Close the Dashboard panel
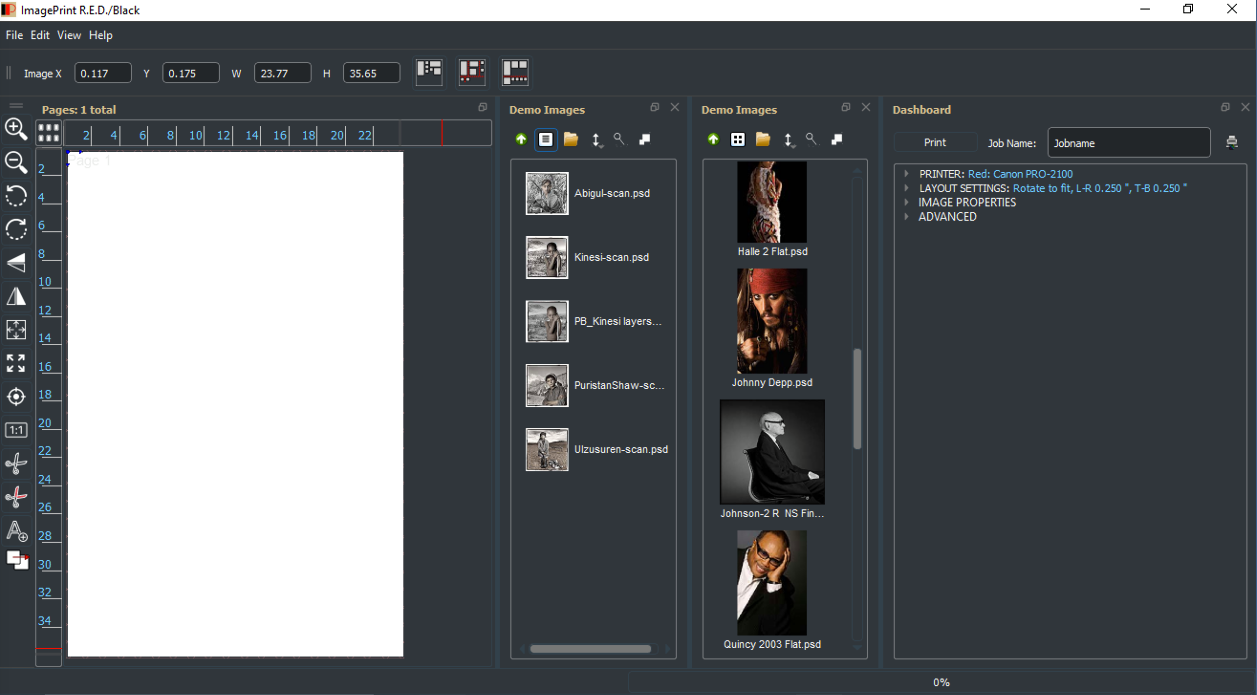The image size is (1257, 695). coord(1245,107)
